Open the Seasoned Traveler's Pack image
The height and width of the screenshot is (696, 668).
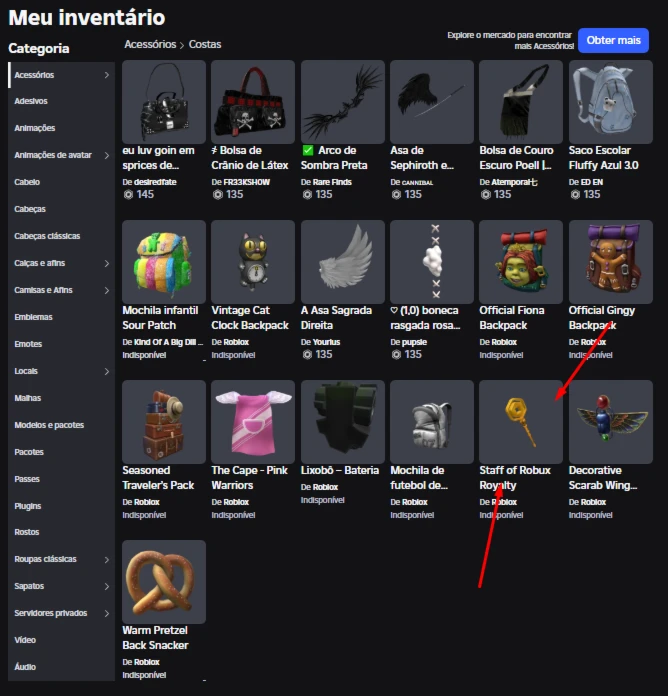pyautogui.click(x=164, y=422)
